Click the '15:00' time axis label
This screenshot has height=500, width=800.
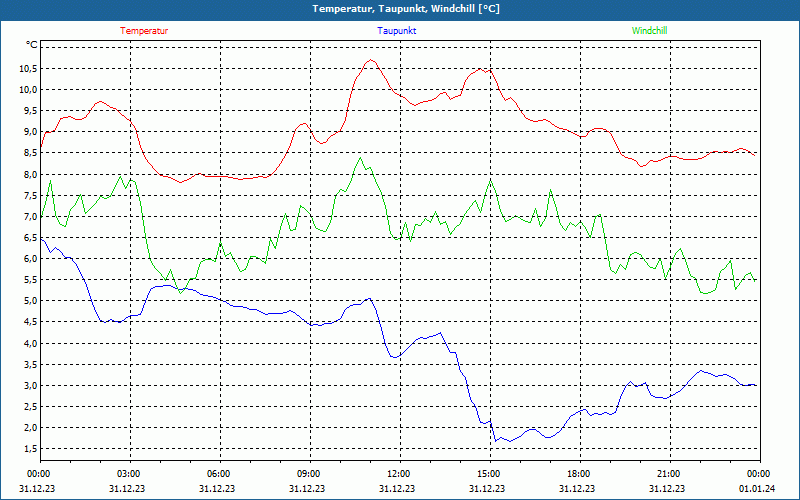click(x=489, y=474)
